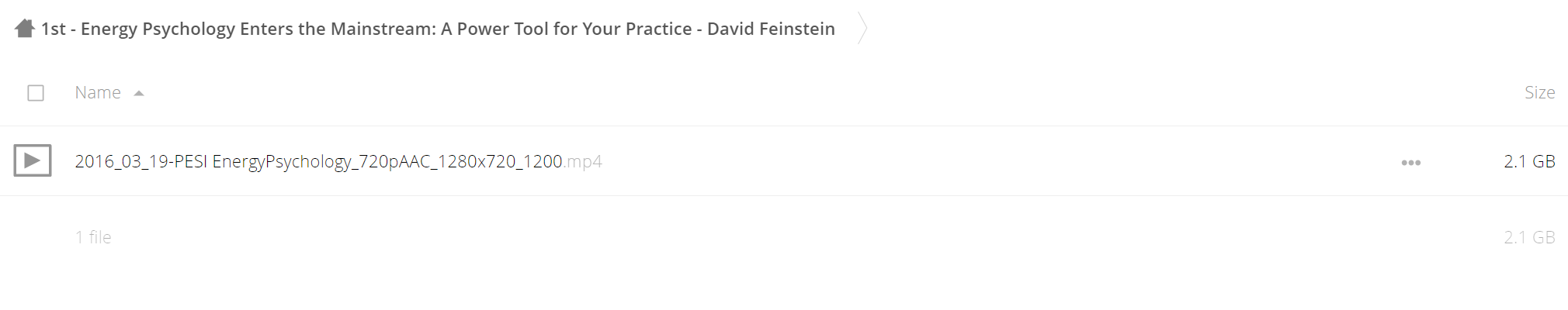Sort files by the Name column

98,92
